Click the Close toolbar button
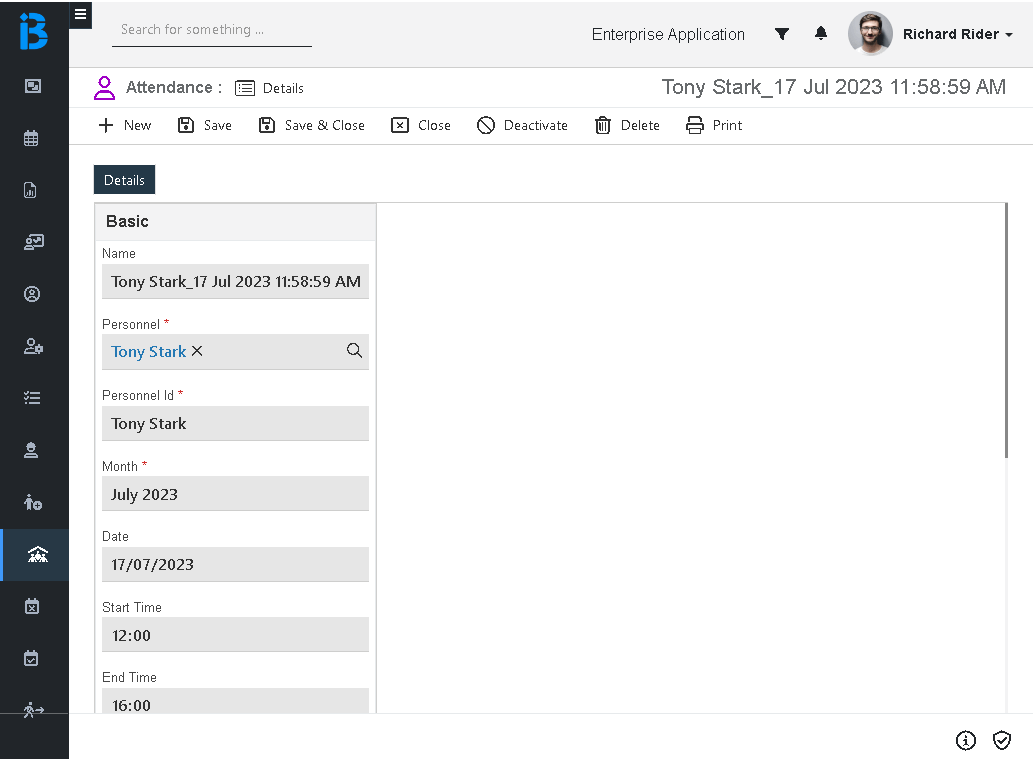Viewport: 1034px width, 762px height. point(421,125)
